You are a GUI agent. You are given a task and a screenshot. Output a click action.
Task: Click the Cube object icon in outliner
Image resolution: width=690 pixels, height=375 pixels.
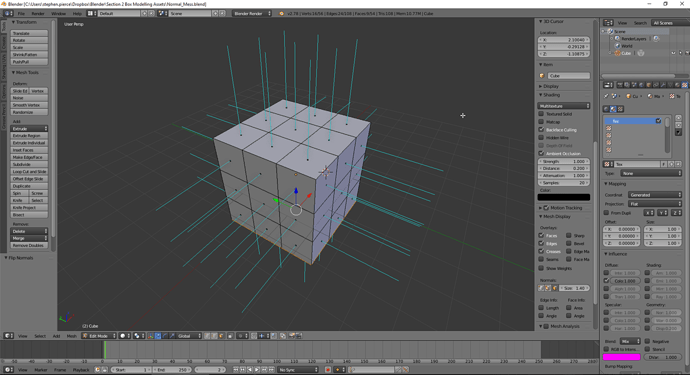click(x=617, y=53)
